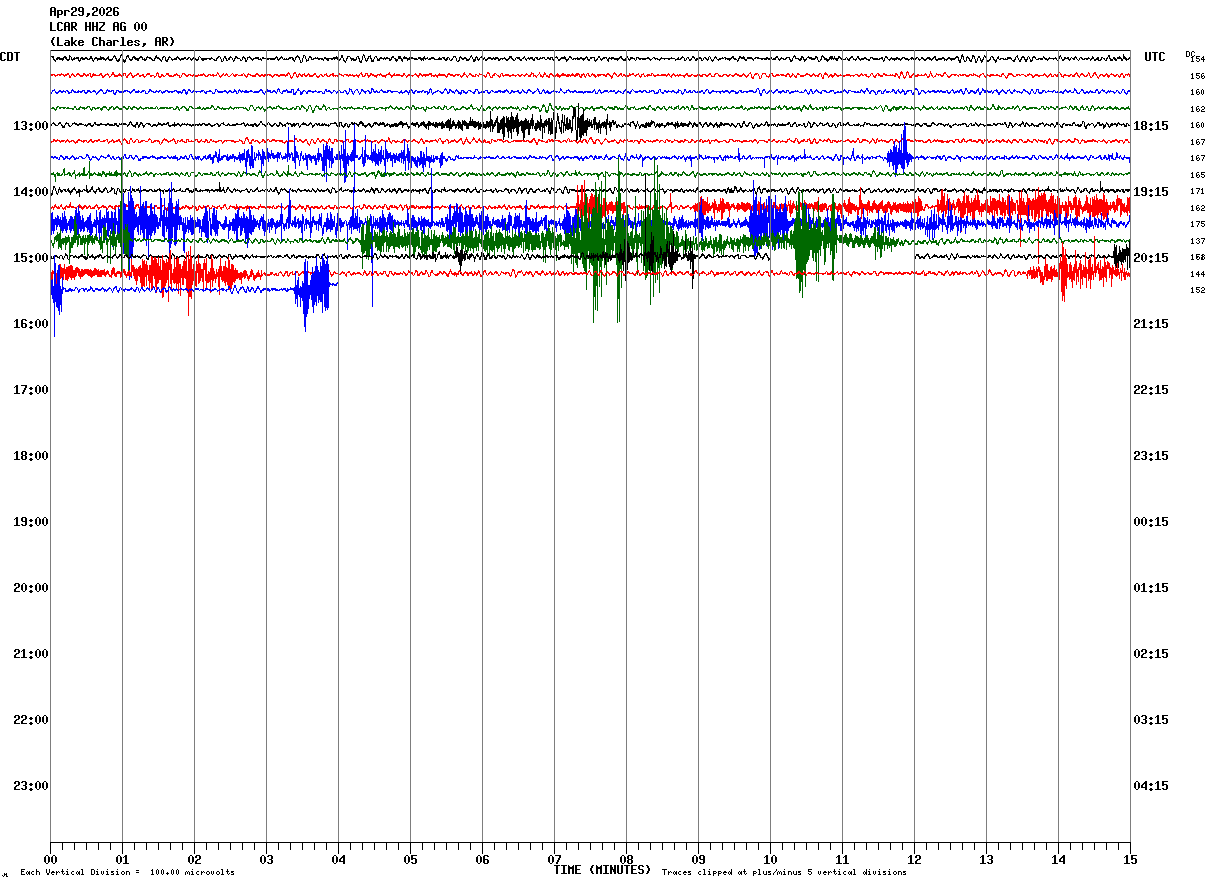Screen dimensions: 1210x886
Task: Click the 04:15 UTC time label
Action: click(x=1151, y=786)
